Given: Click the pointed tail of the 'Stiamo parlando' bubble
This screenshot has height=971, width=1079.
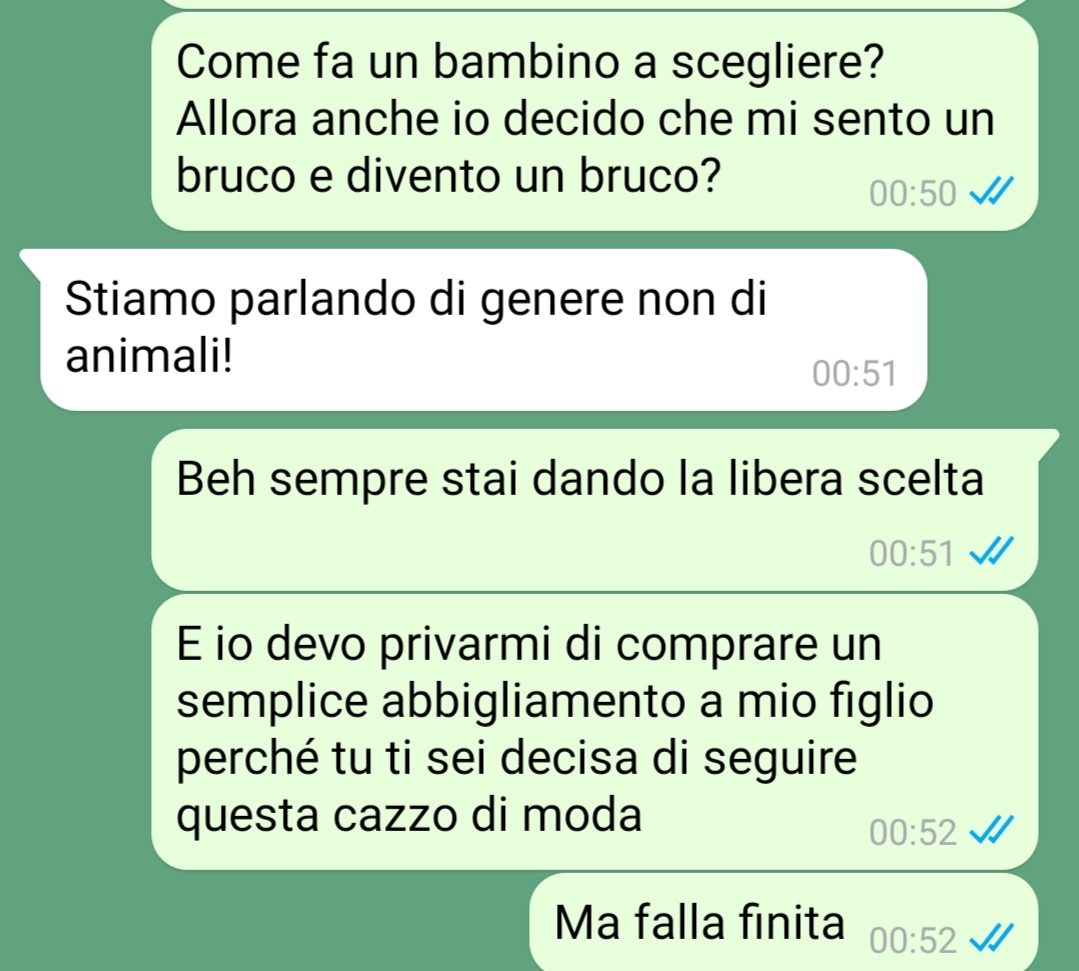Looking at the screenshot, I should pyautogui.click(x=33, y=262).
